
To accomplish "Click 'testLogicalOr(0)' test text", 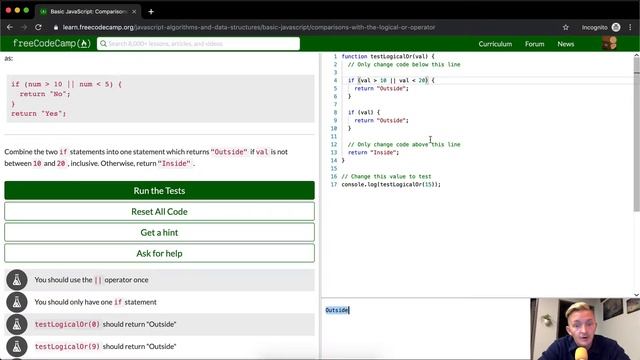I will (67, 324).
